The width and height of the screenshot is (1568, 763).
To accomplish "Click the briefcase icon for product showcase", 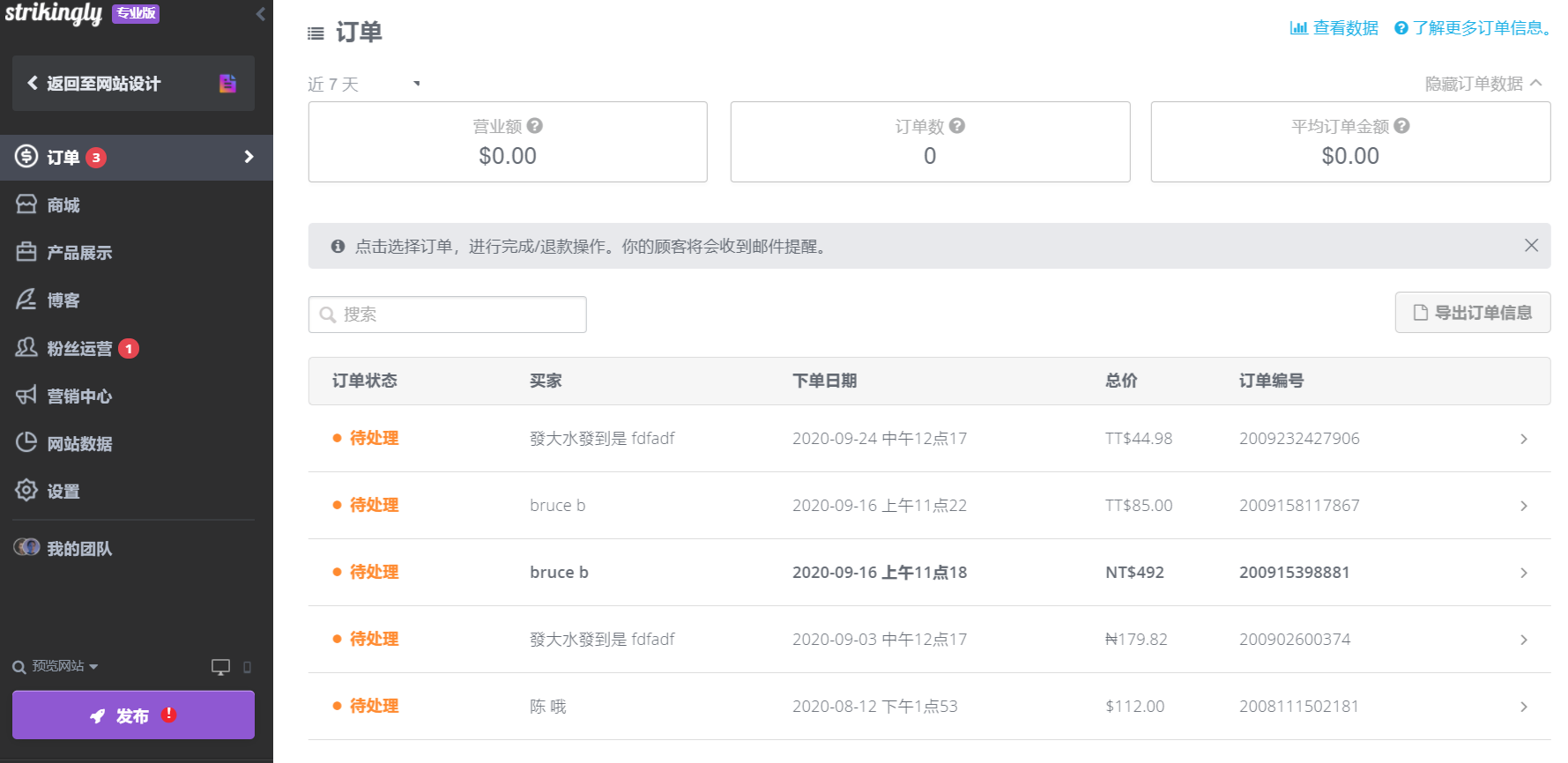I will (x=26, y=252).
